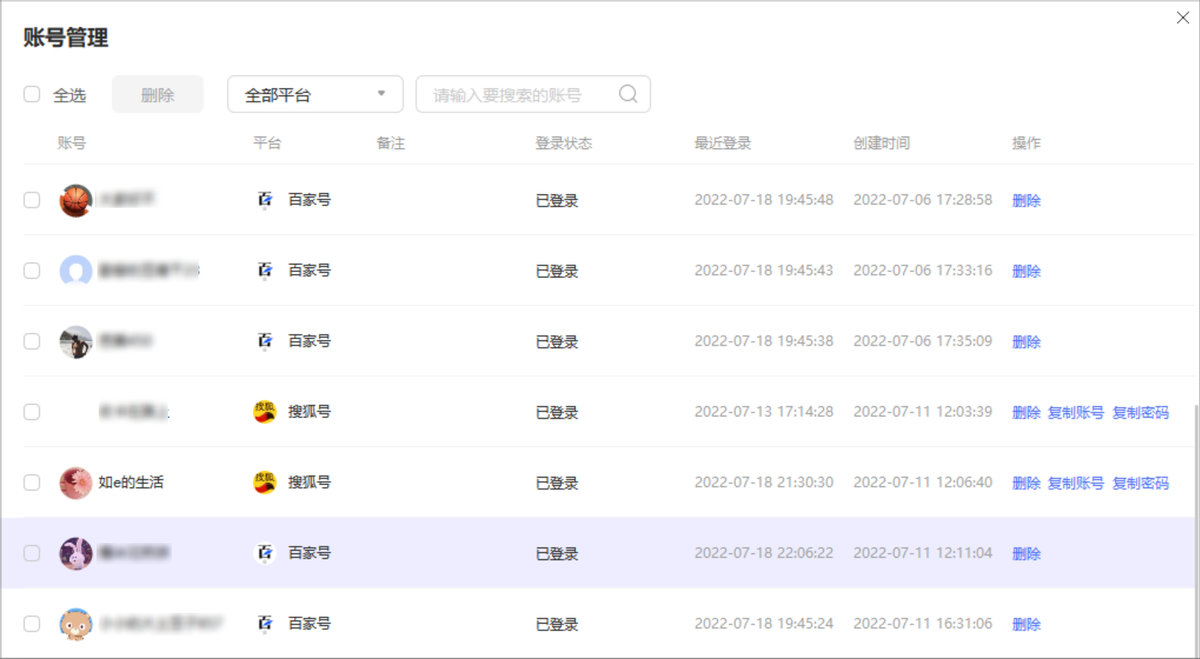This screenshot has height=659, width=1200.
Task: Focus the account search input field
Action: tap(533, 94)
